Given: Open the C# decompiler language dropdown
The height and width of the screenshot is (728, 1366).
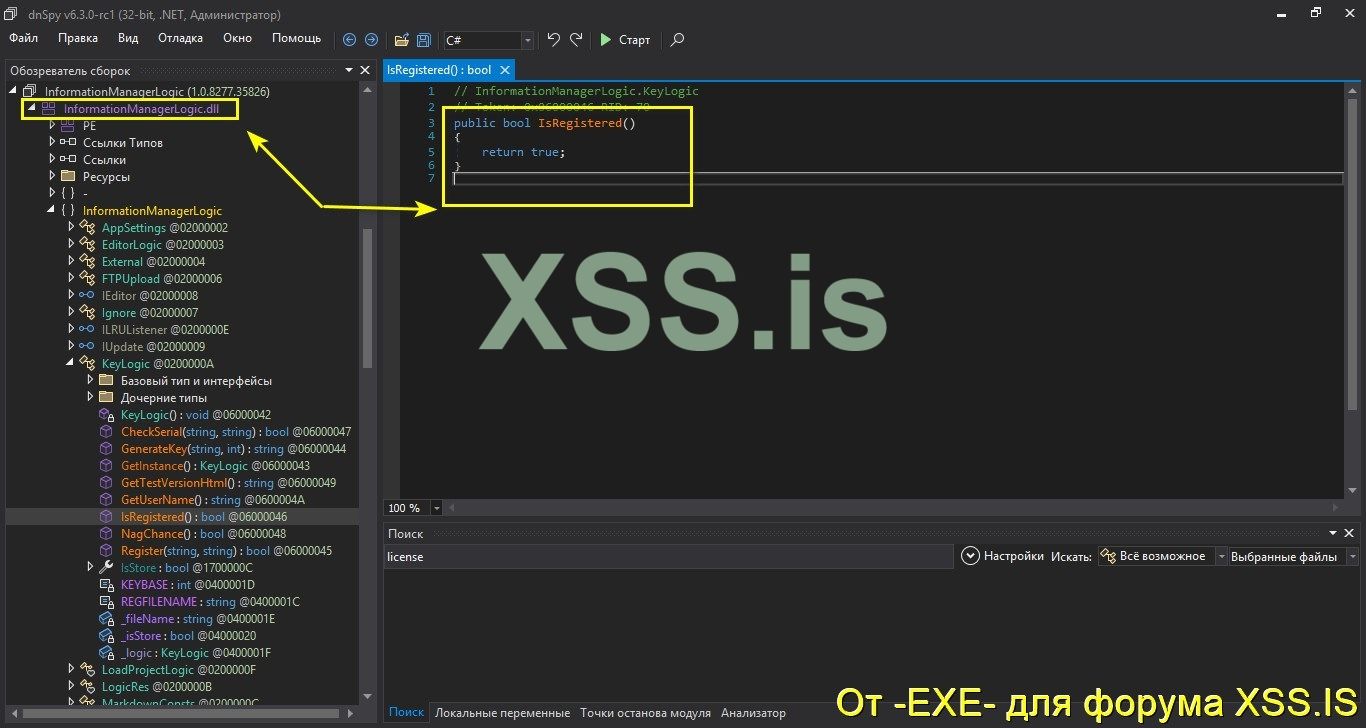Looking at the screenshot, I should tap(525, 41).
